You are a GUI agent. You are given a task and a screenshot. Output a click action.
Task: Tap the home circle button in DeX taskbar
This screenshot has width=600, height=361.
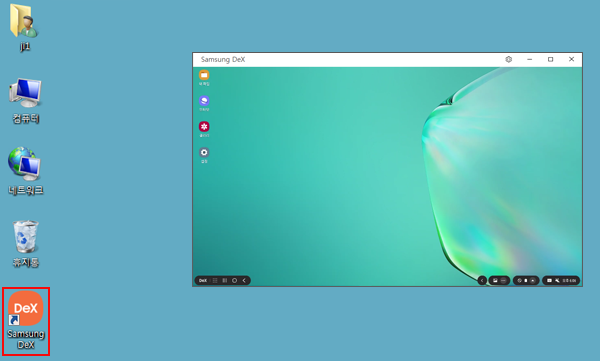coord(235,281)
